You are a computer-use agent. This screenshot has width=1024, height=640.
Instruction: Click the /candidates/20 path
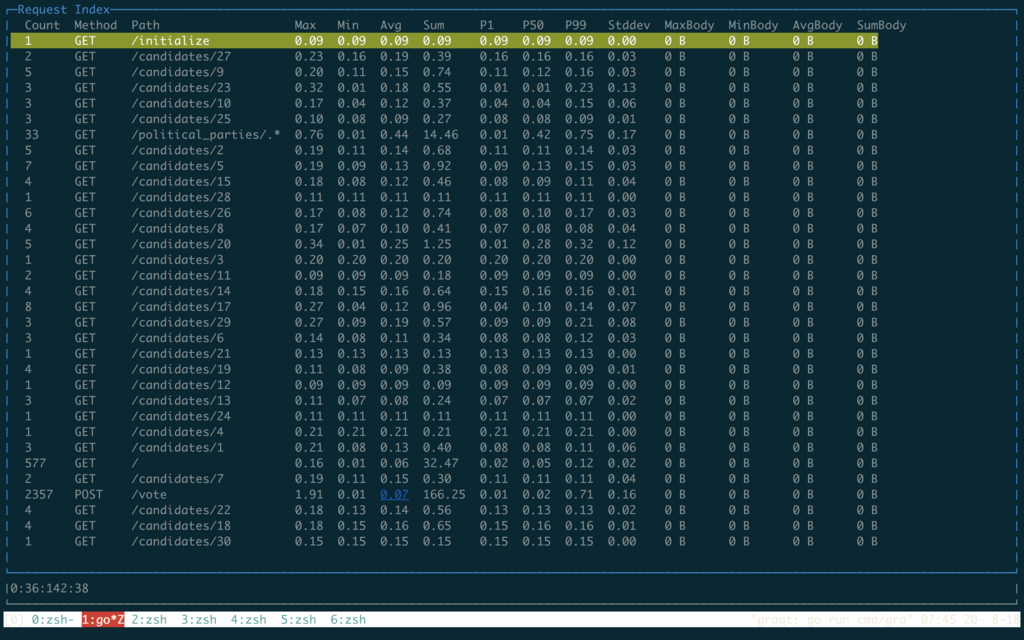[x=181, y=244]
